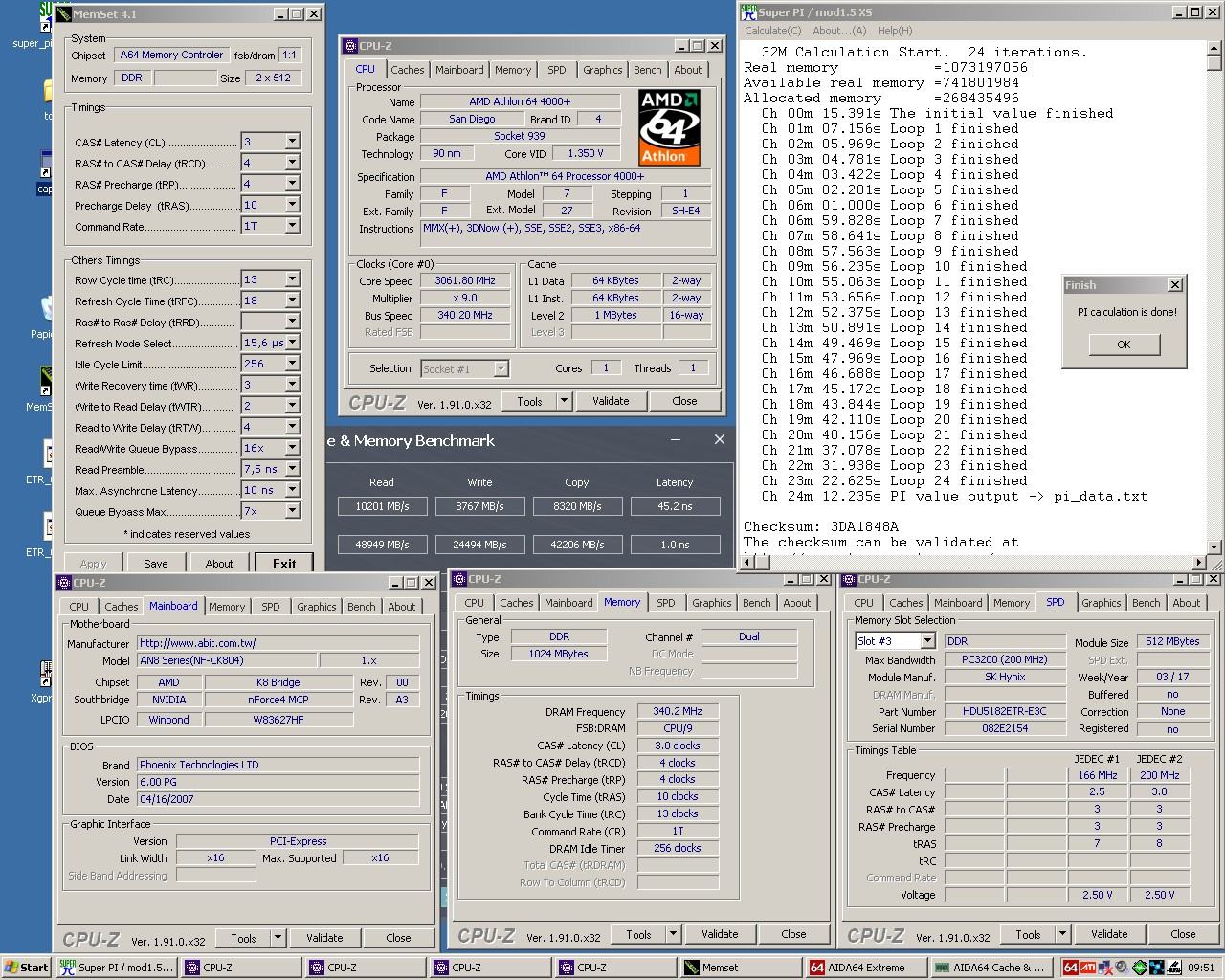Image resolution: width=1225 pixels, height=980 pixels.
Task: Switch to the Caches tab in CPU-Z CPU window
Action: (407, 70)
